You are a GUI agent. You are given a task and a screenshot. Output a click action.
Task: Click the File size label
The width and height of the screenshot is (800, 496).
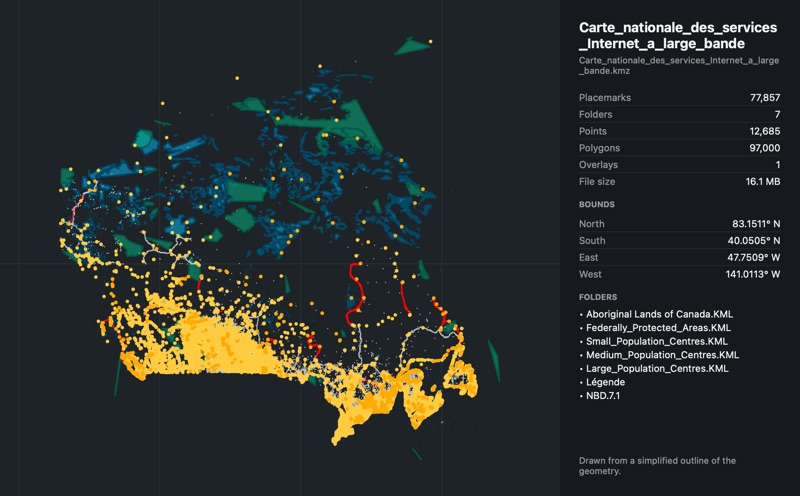[x=597, y=182]
